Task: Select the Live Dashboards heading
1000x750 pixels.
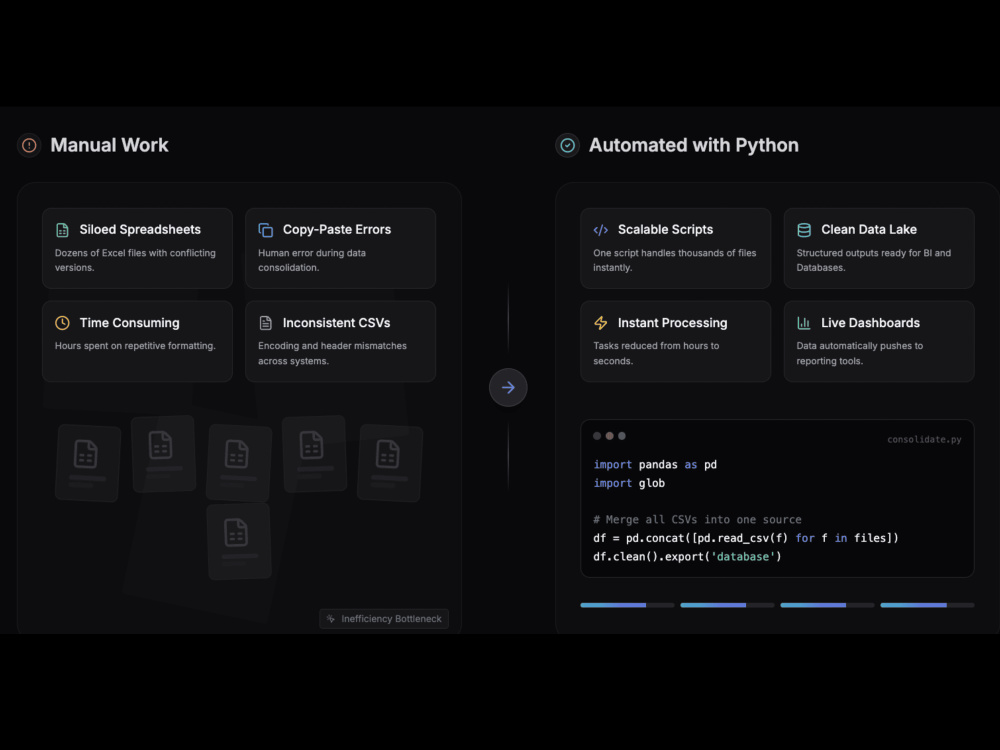Action: 870,323
